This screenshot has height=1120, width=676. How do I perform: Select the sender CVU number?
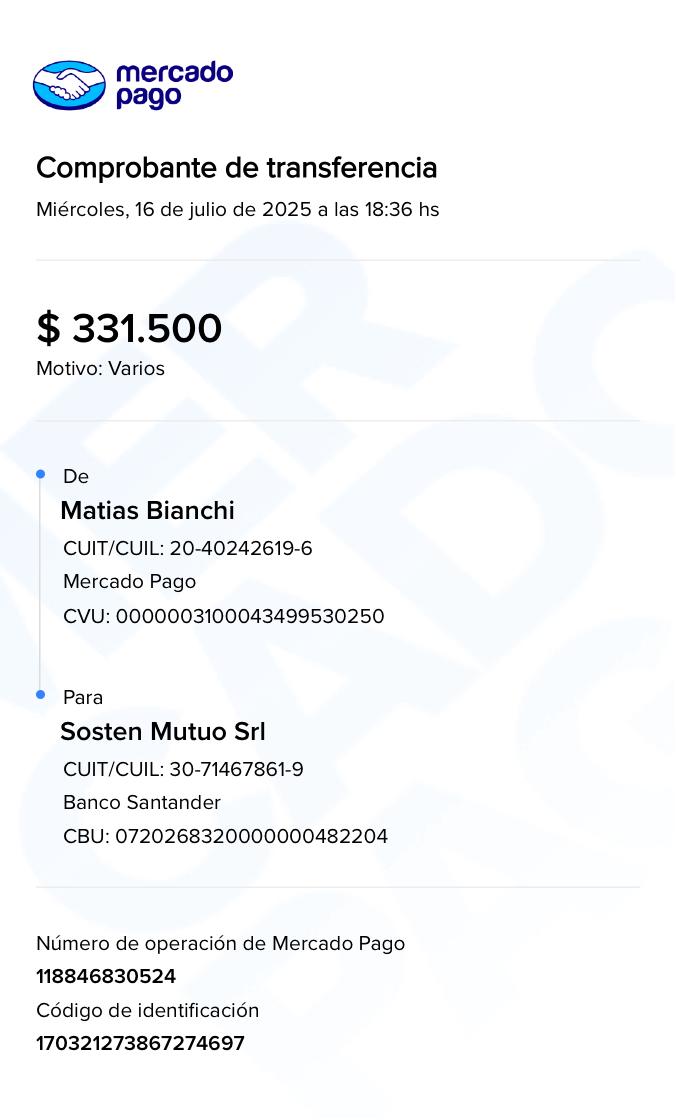pos(223,616)
